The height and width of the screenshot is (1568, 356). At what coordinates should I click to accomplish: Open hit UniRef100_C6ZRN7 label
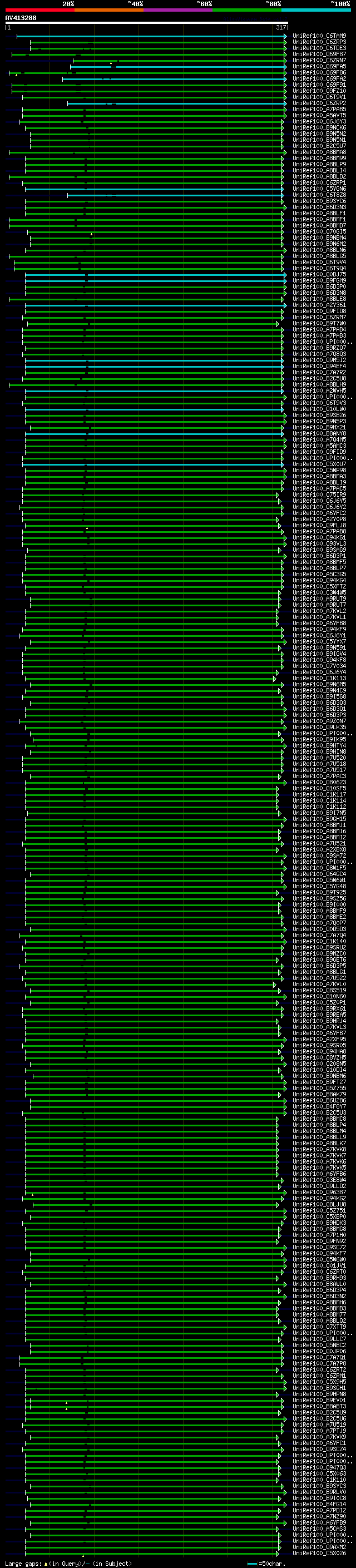(x=319, y=60)
